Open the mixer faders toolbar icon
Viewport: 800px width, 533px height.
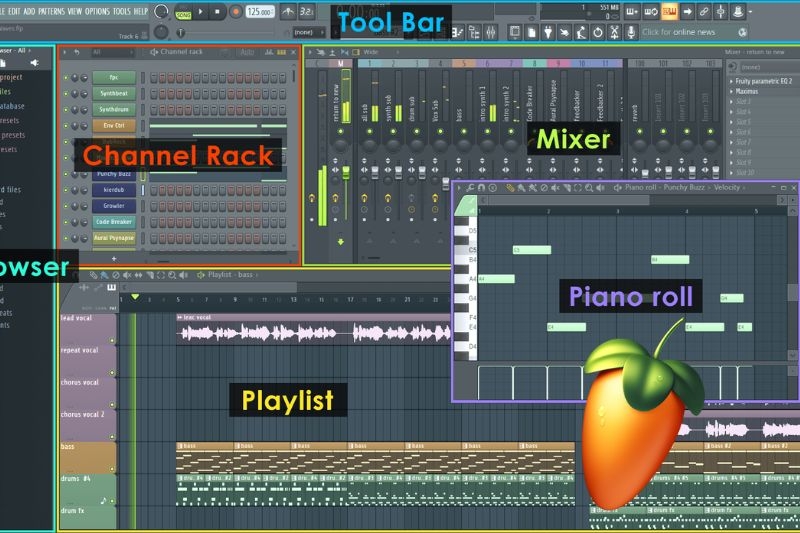click(491, 33)
